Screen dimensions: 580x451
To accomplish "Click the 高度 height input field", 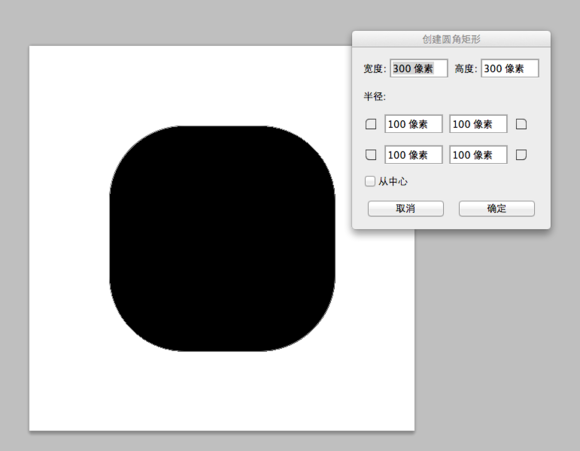I will (x=510, y=68).
